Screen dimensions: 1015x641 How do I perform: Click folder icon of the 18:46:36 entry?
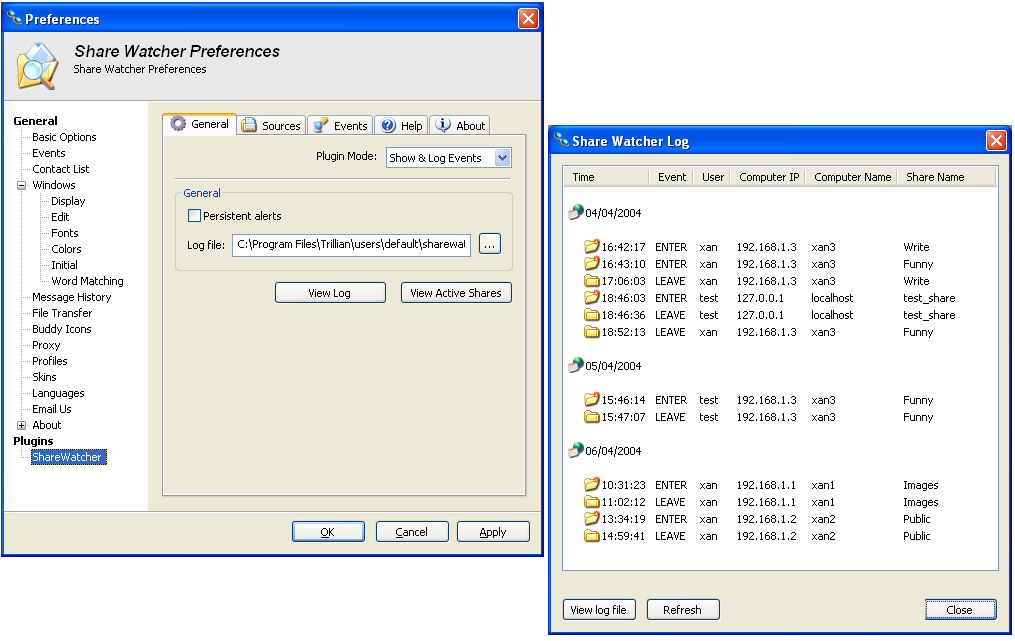(x=591, y=314)
